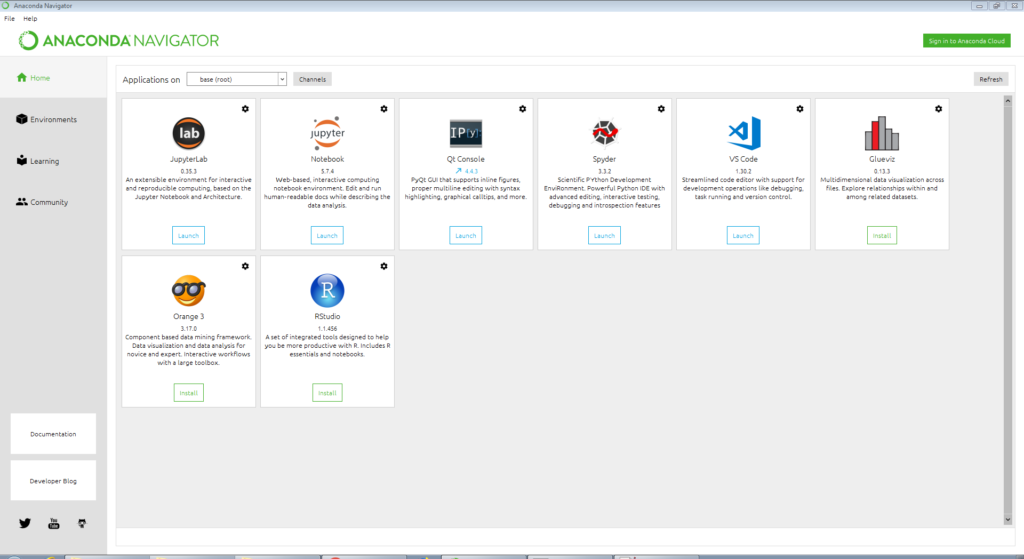The width and height of the screenshot is (1024, 559).
Task: Click the Channels button
Action: pyautogui.click(x=312, y=79)
